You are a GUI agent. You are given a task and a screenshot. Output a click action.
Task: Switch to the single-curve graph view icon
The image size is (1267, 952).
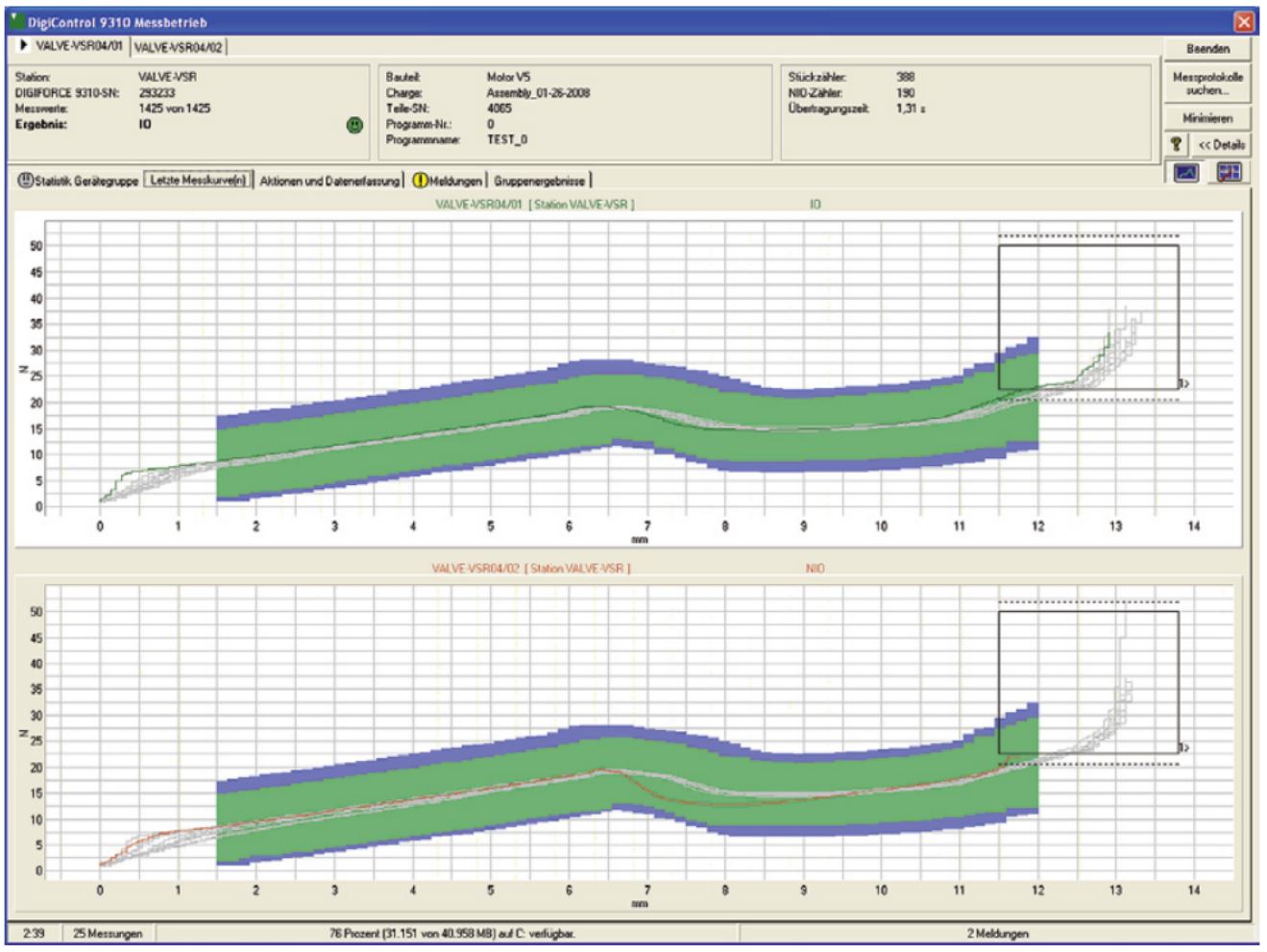pyautogui.click(x=1186, y=173)
